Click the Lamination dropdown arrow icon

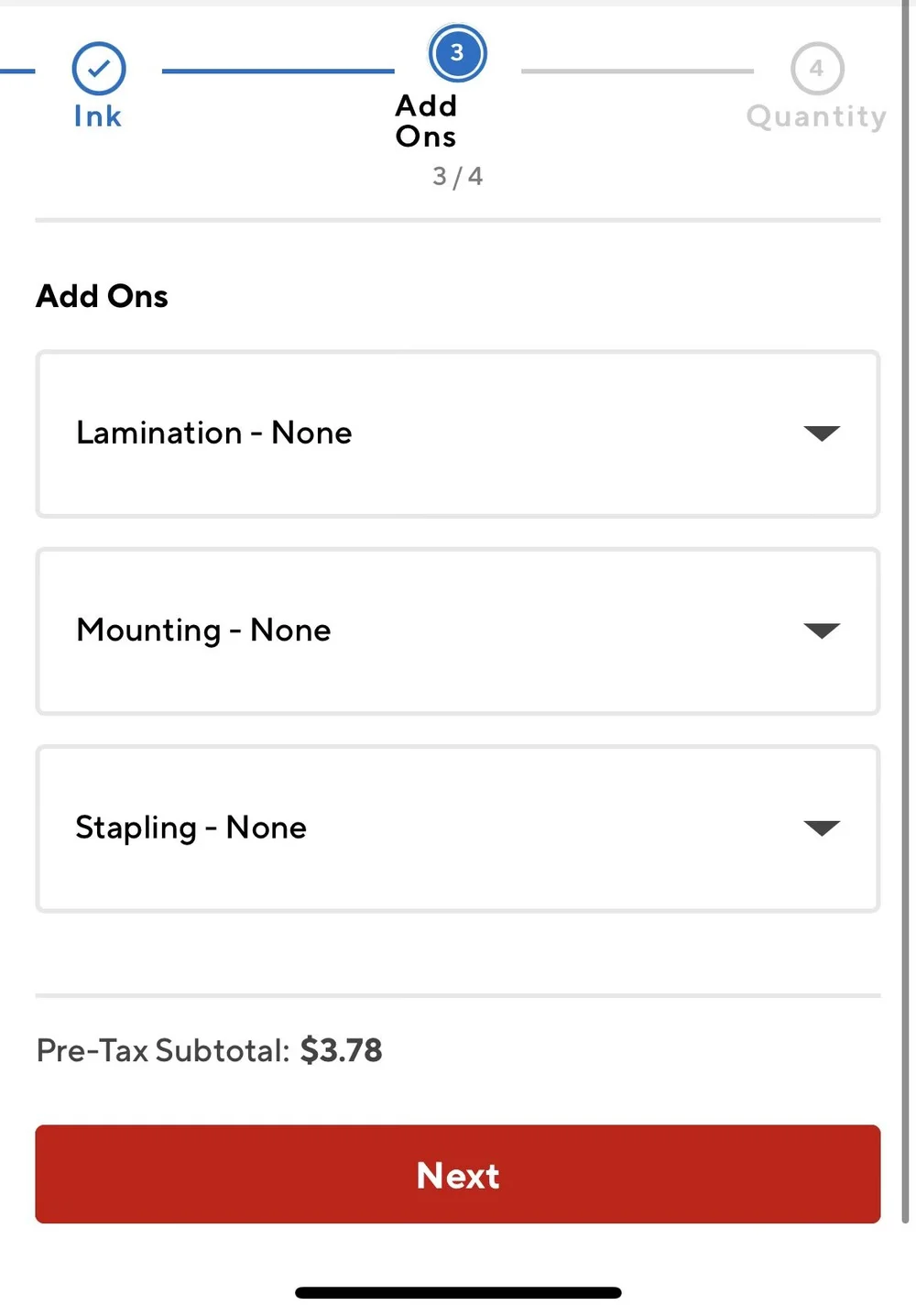tap(822, 433)
